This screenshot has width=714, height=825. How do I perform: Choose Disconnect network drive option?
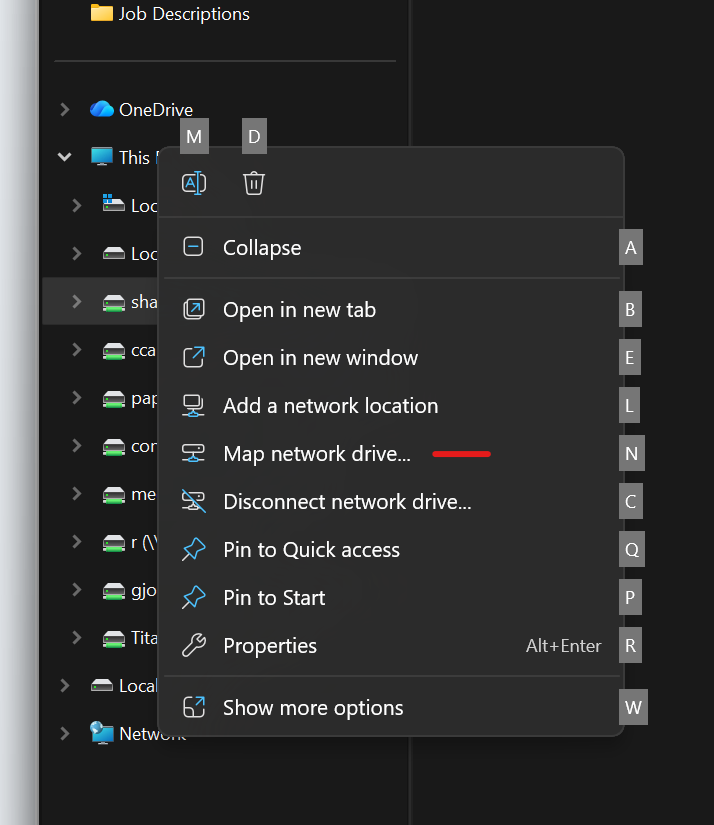tap(346, 502)
